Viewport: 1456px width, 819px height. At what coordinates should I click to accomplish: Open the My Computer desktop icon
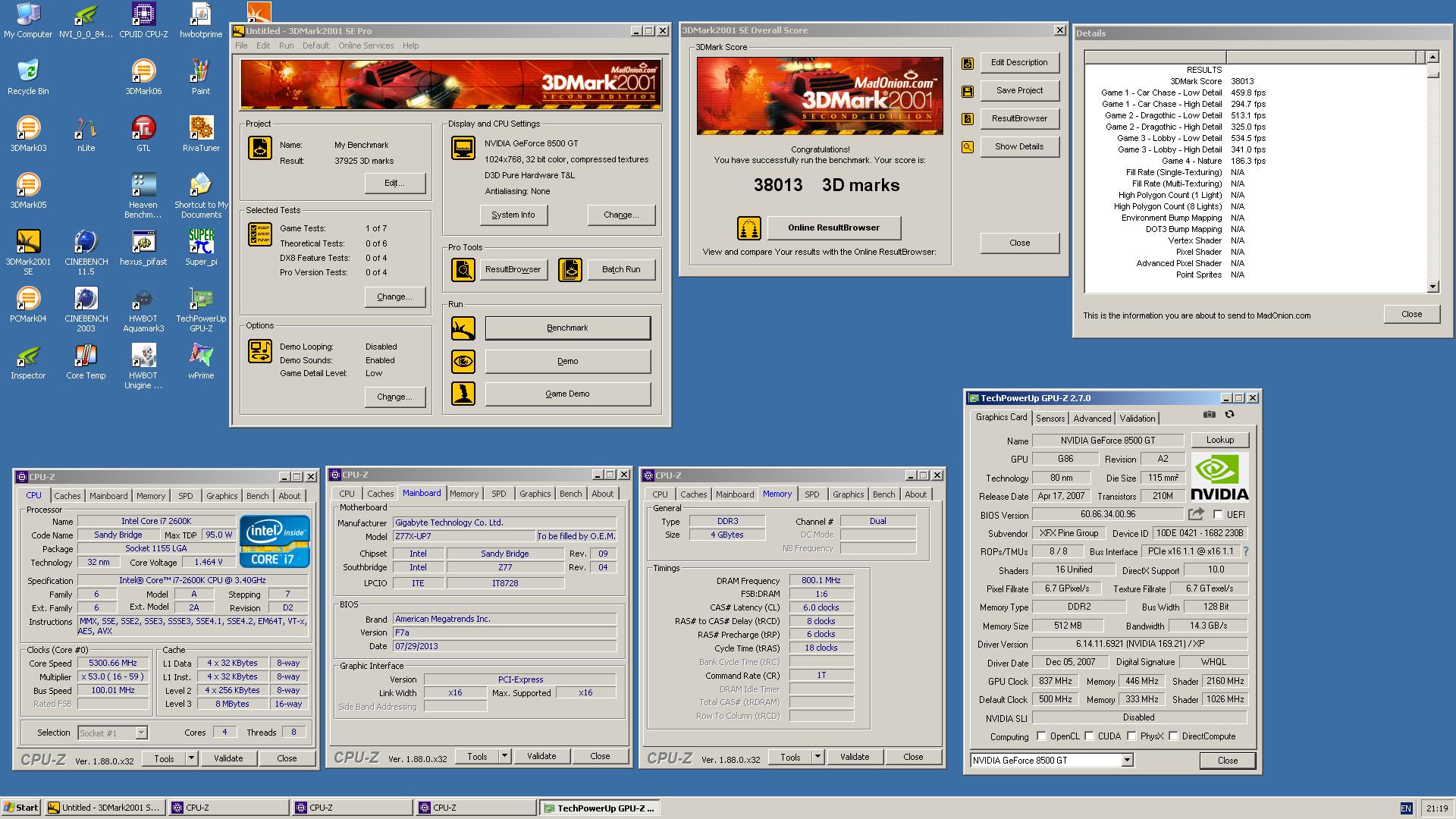(28, 20)
